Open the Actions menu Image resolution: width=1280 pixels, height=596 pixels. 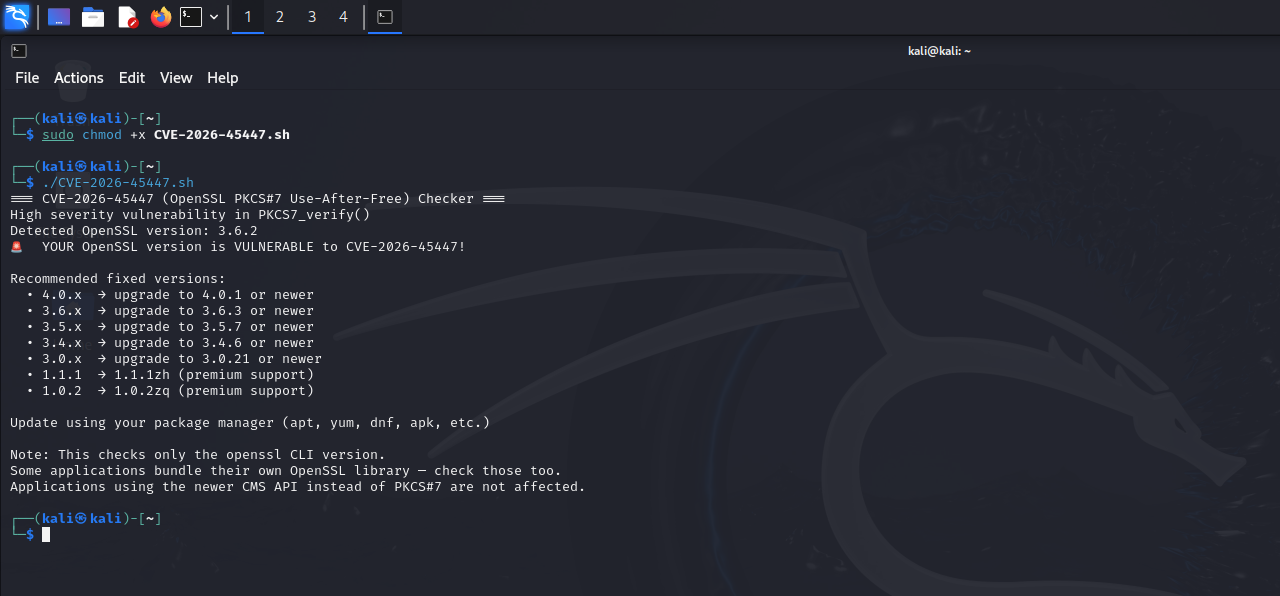pyautogui.click(x=79, y=78)
